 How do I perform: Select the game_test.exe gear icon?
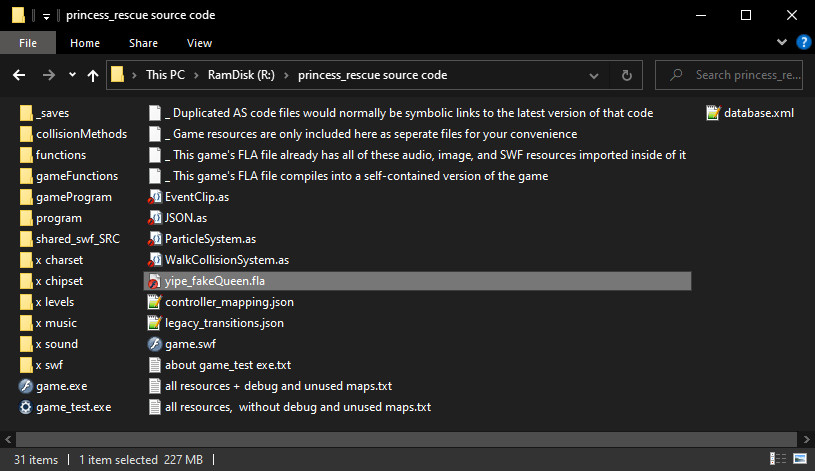(26, 407)
